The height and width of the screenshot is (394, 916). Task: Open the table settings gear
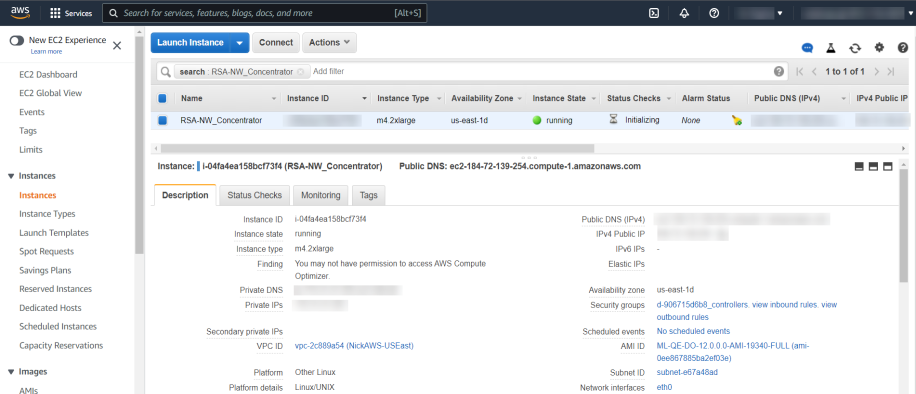[x=879, y=47]
